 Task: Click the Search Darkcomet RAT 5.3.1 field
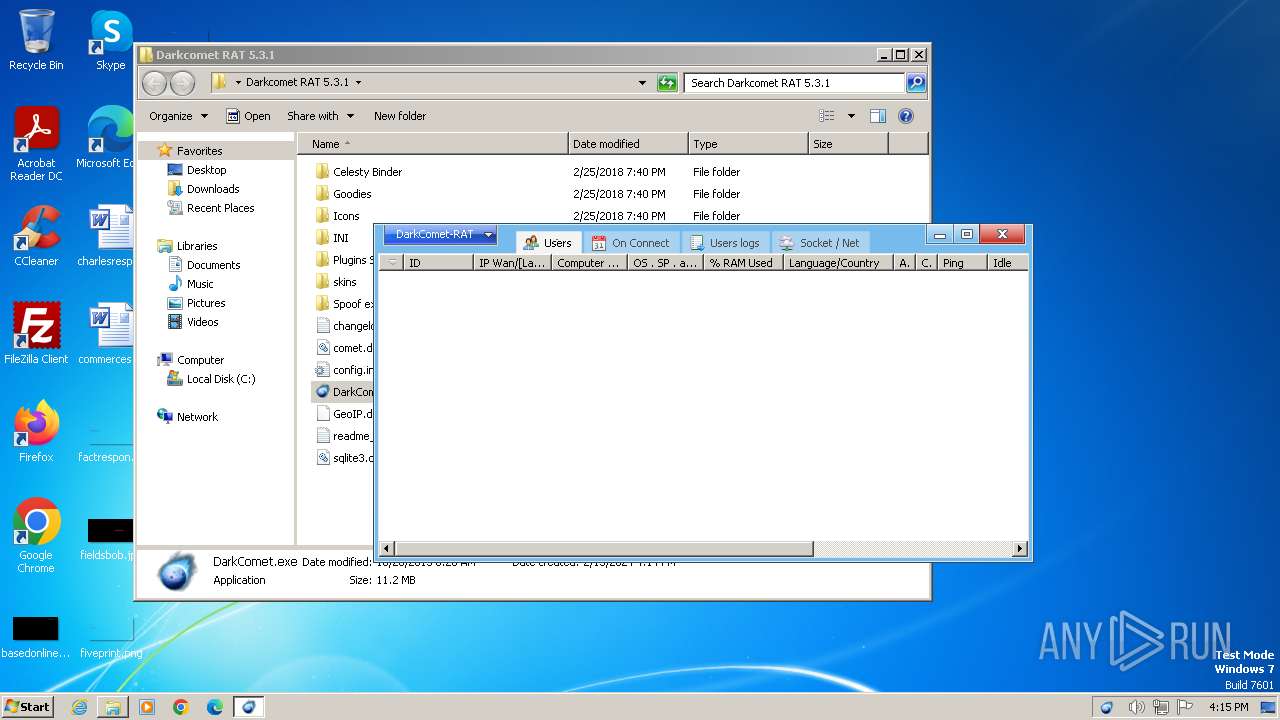[795, 83]
